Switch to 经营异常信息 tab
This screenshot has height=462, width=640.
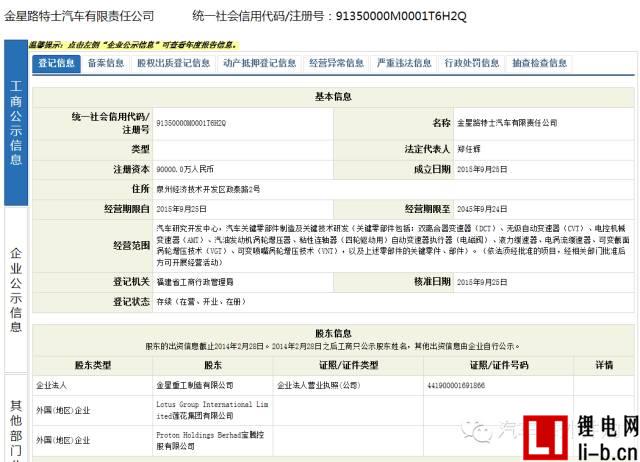(336, 63)
